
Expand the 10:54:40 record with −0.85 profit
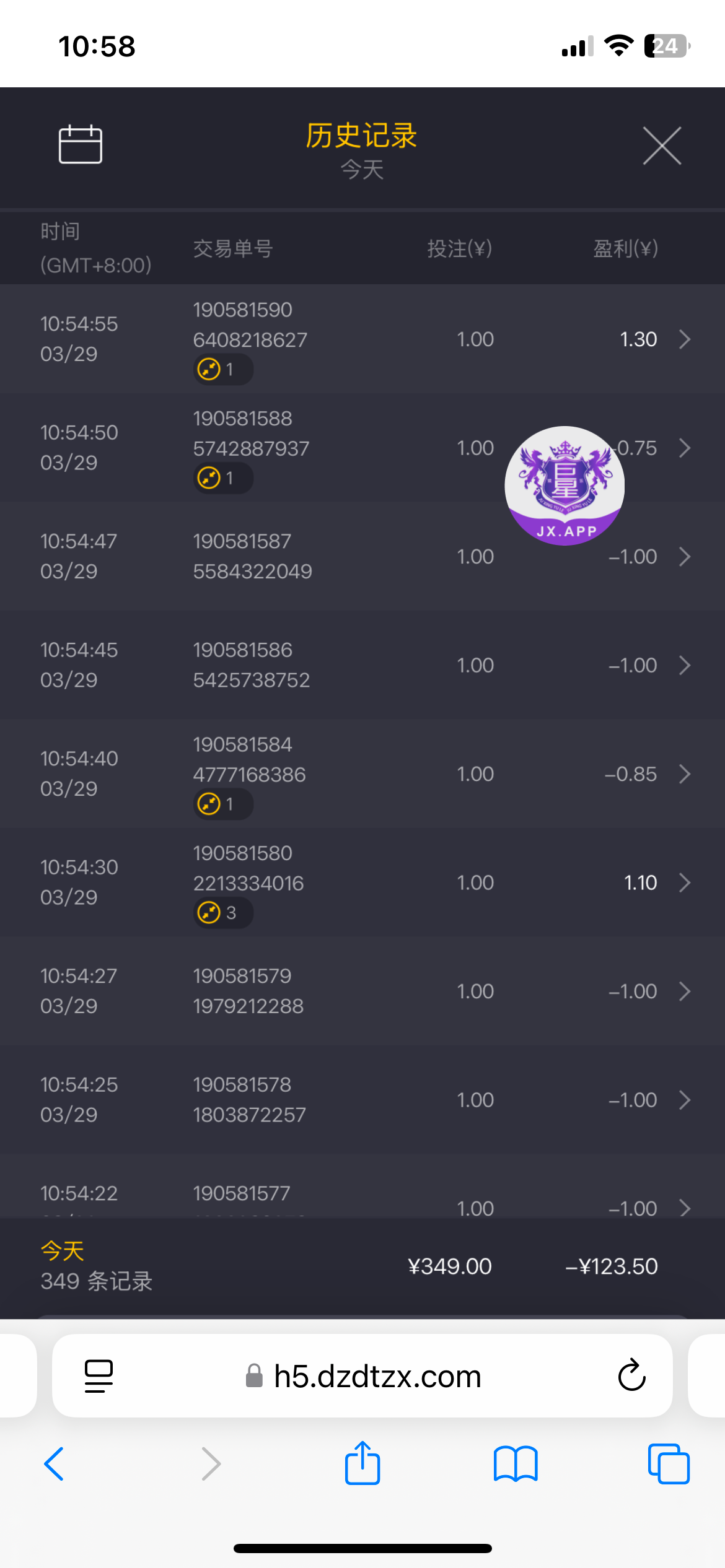(684, 774)
